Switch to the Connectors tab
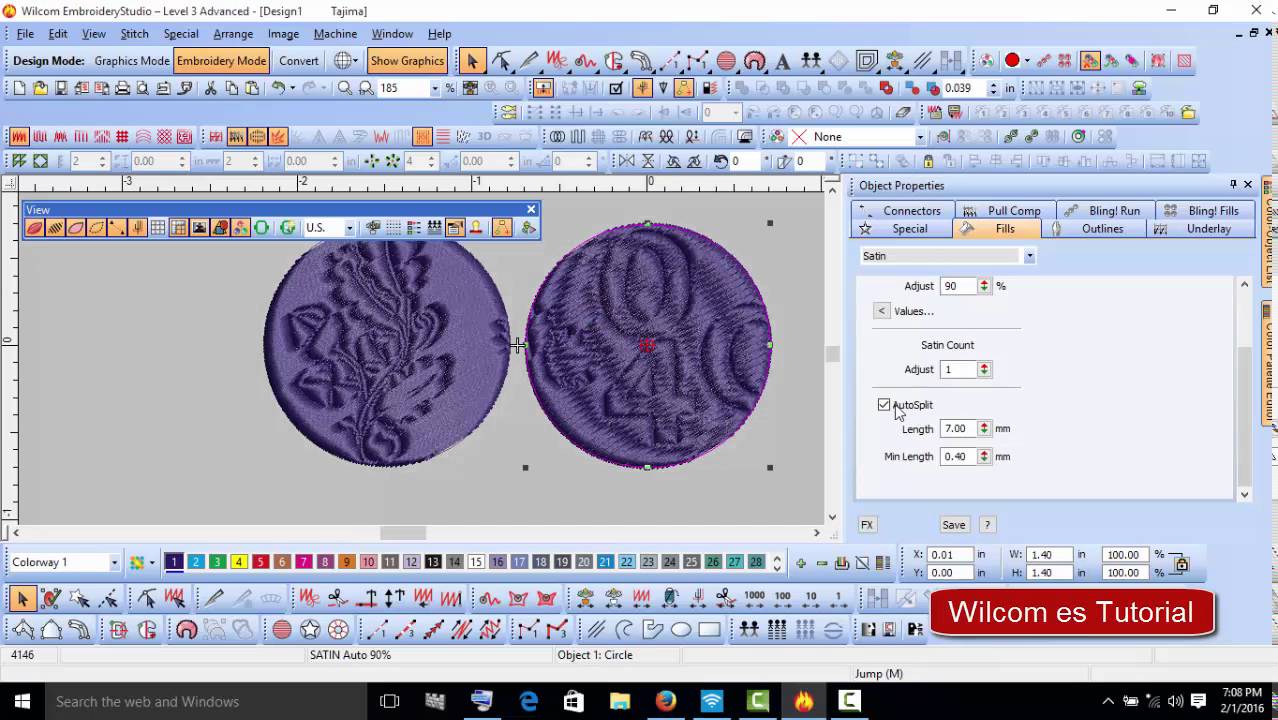Screen dimensions: 1278x720 pos(902,211)
